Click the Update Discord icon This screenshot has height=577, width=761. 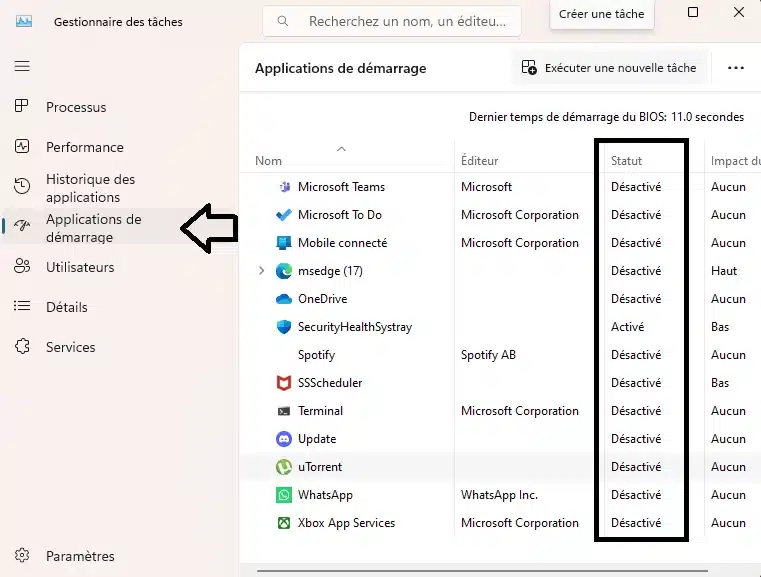(x=284, y=439)
